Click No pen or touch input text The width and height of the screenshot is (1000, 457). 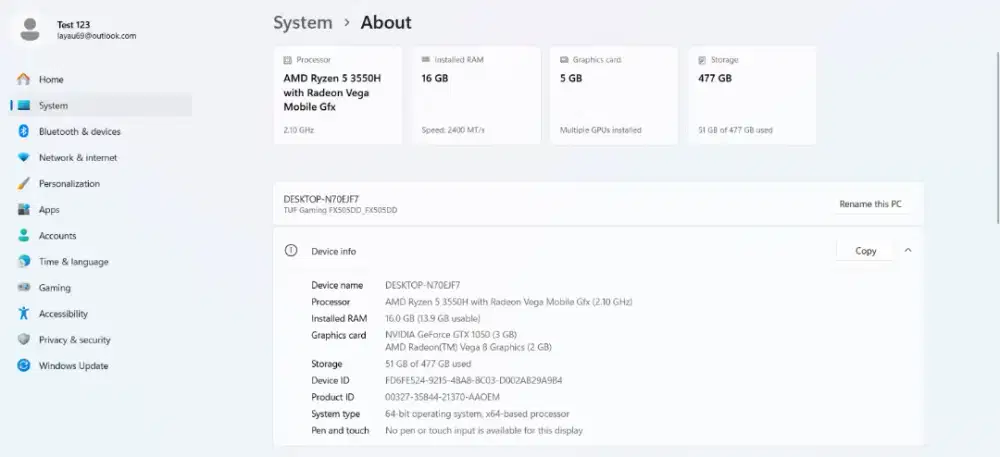point(484,430)
